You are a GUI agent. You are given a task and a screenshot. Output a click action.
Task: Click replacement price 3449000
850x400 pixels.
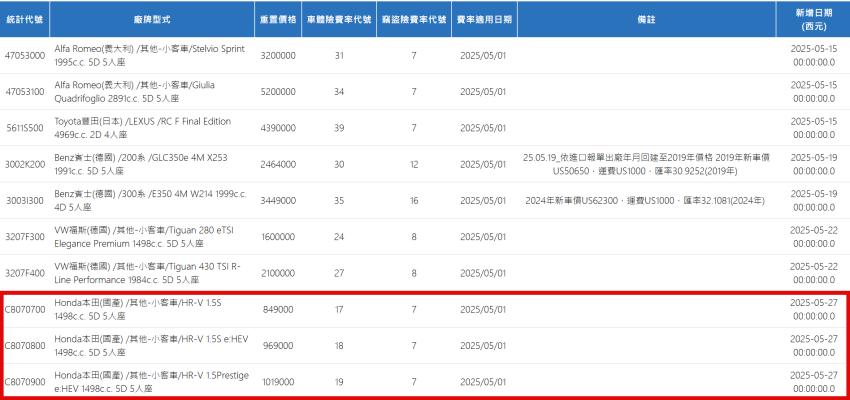coord(278,201)
